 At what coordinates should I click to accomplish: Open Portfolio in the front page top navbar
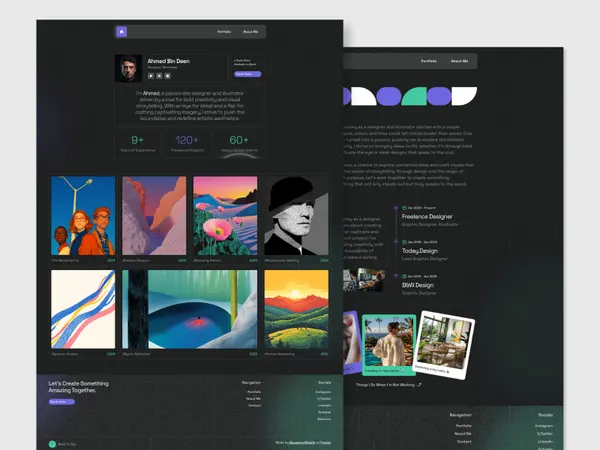click(x=224, y=32)
